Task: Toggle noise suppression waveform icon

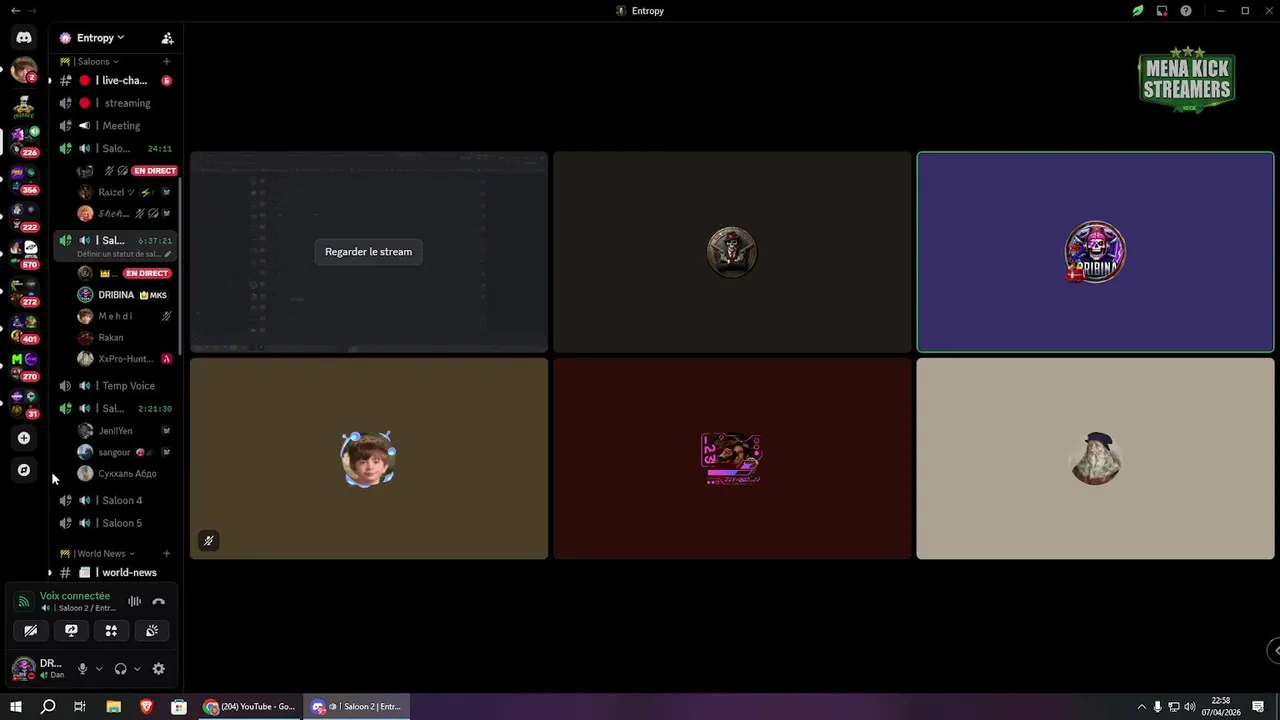Action: point(134,601)
